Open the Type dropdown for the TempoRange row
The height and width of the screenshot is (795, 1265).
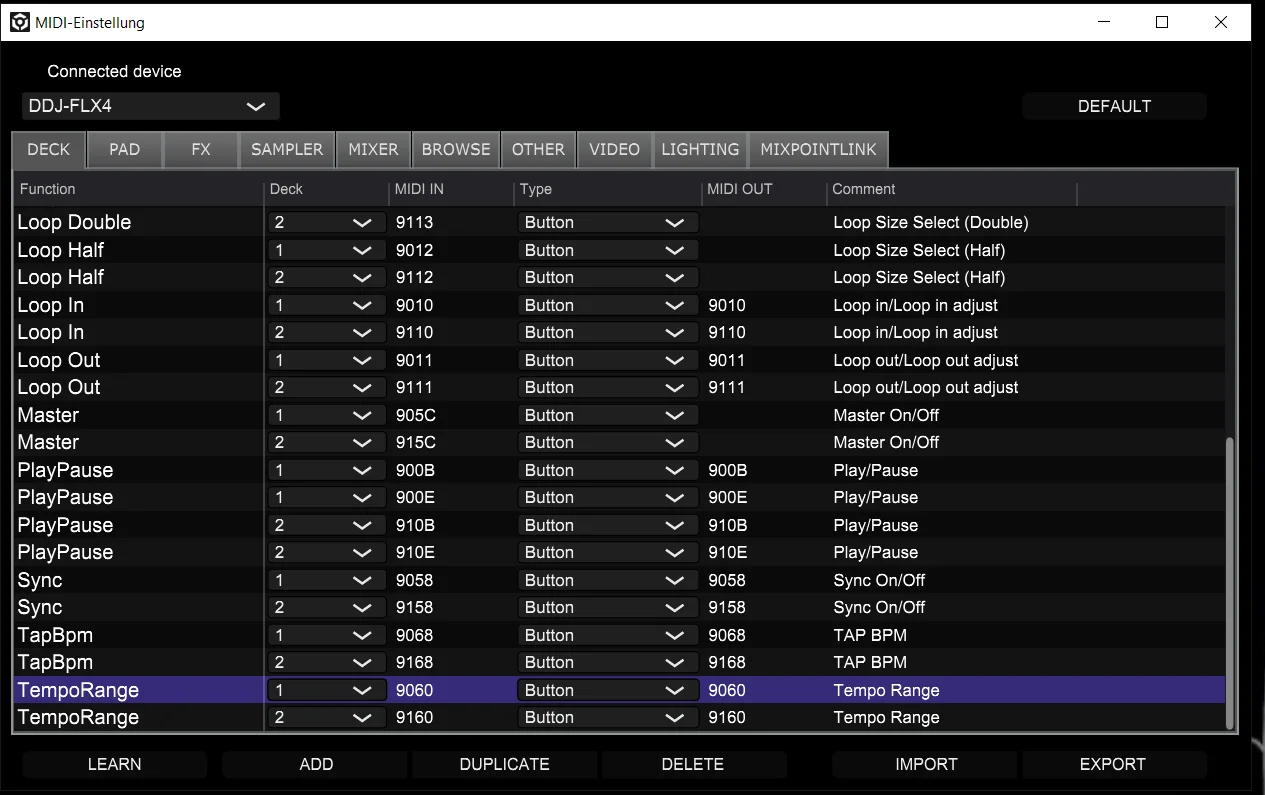click(606, 689)
